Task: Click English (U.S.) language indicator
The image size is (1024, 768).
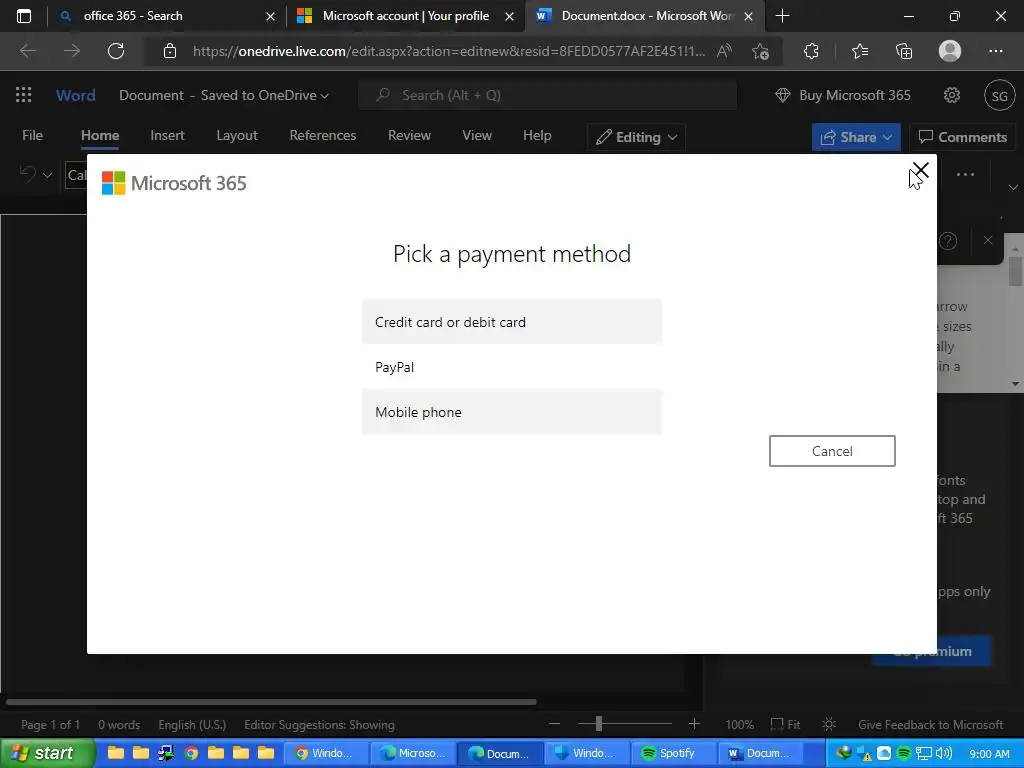Action: 192,725
